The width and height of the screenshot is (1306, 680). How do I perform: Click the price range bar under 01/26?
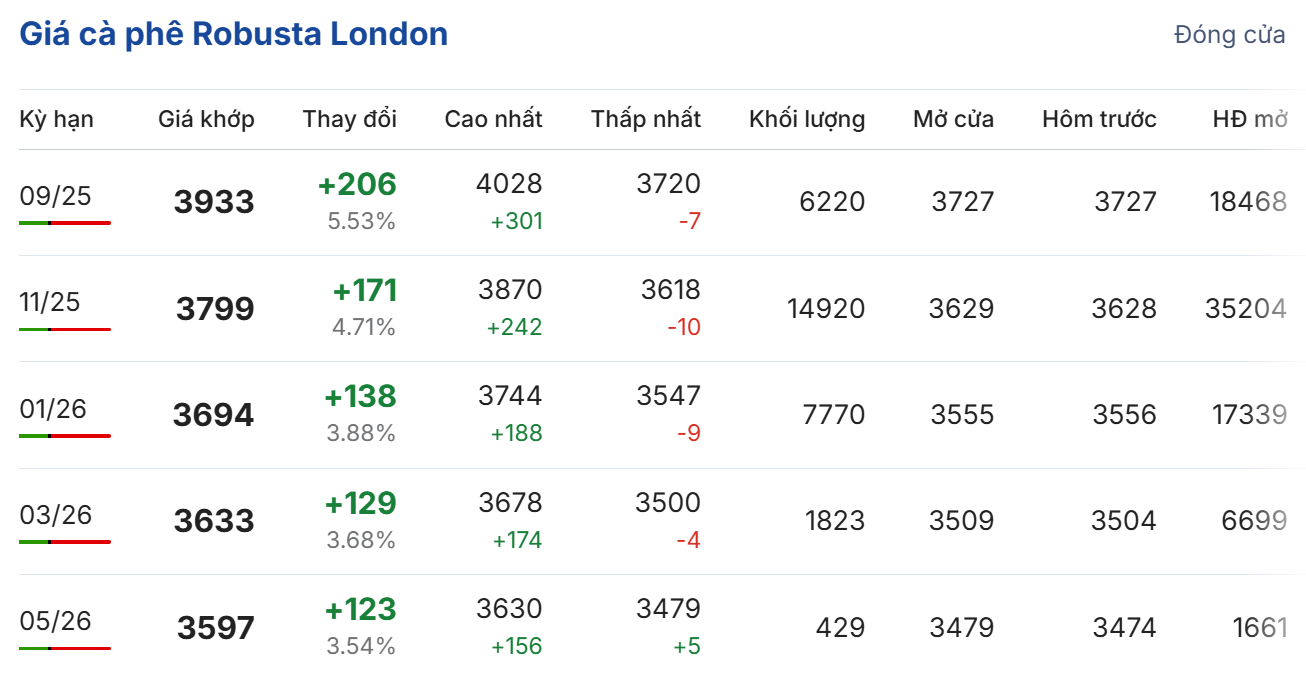pos(65,436)
